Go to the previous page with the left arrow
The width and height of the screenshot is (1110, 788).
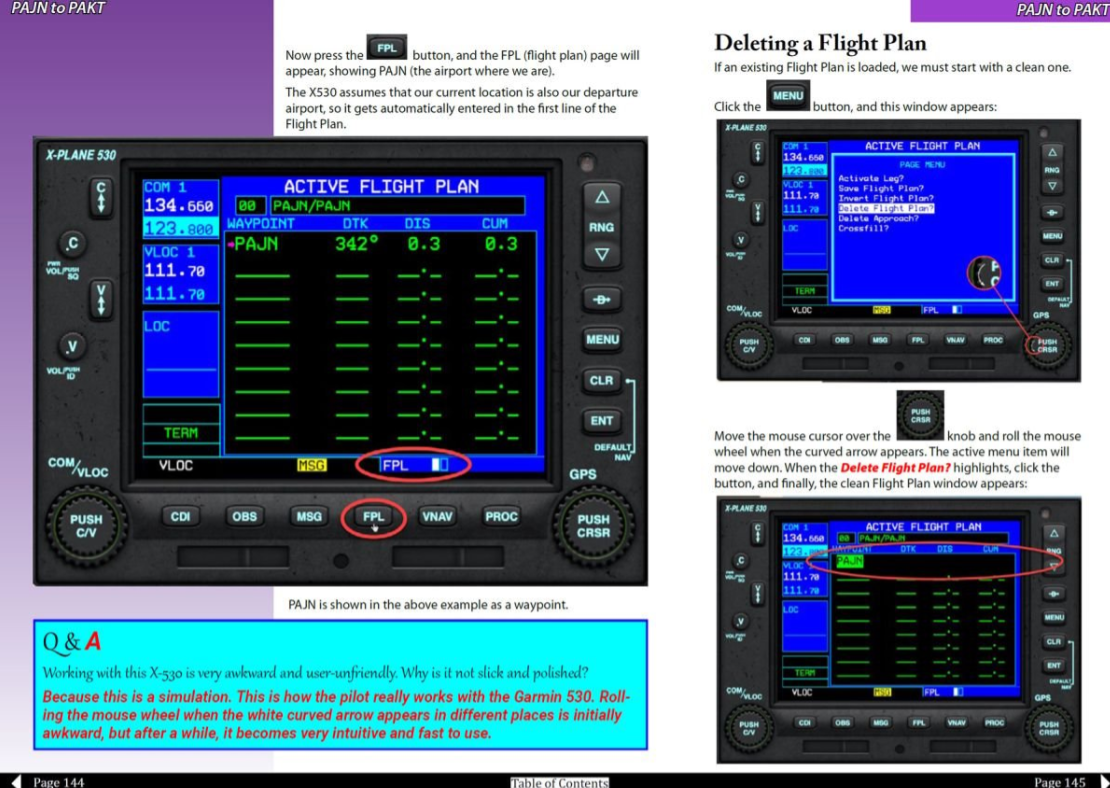14,781
